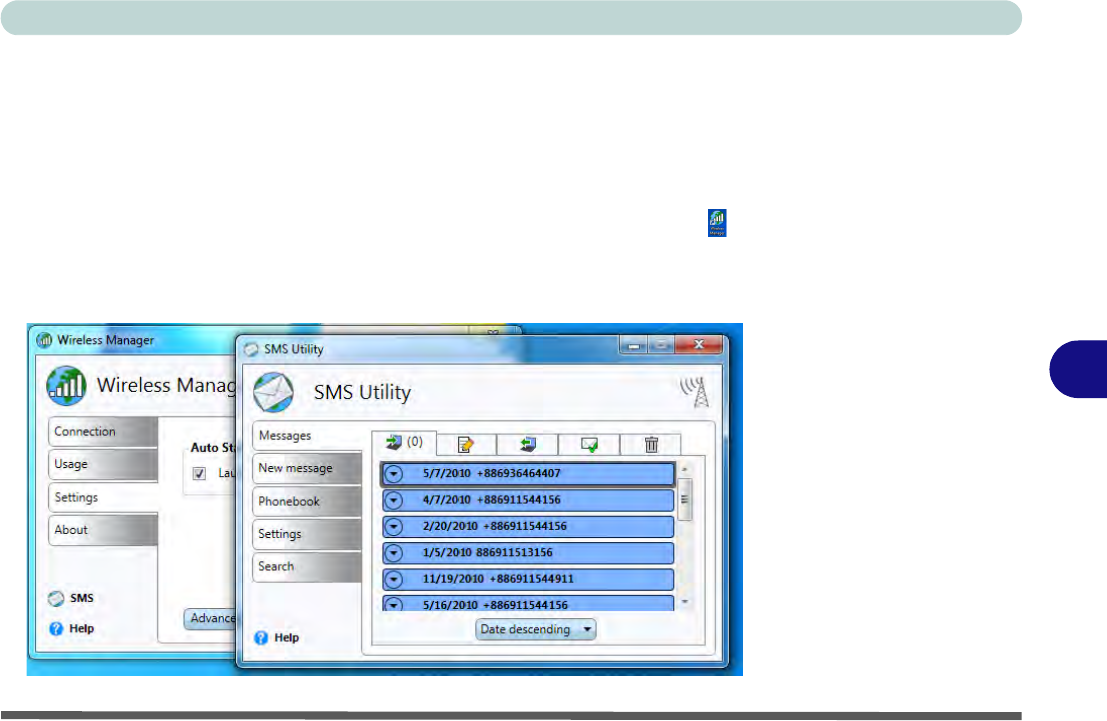
Task: Click the SMS icon in Wireless Manager
Action: tap(58, 599)
